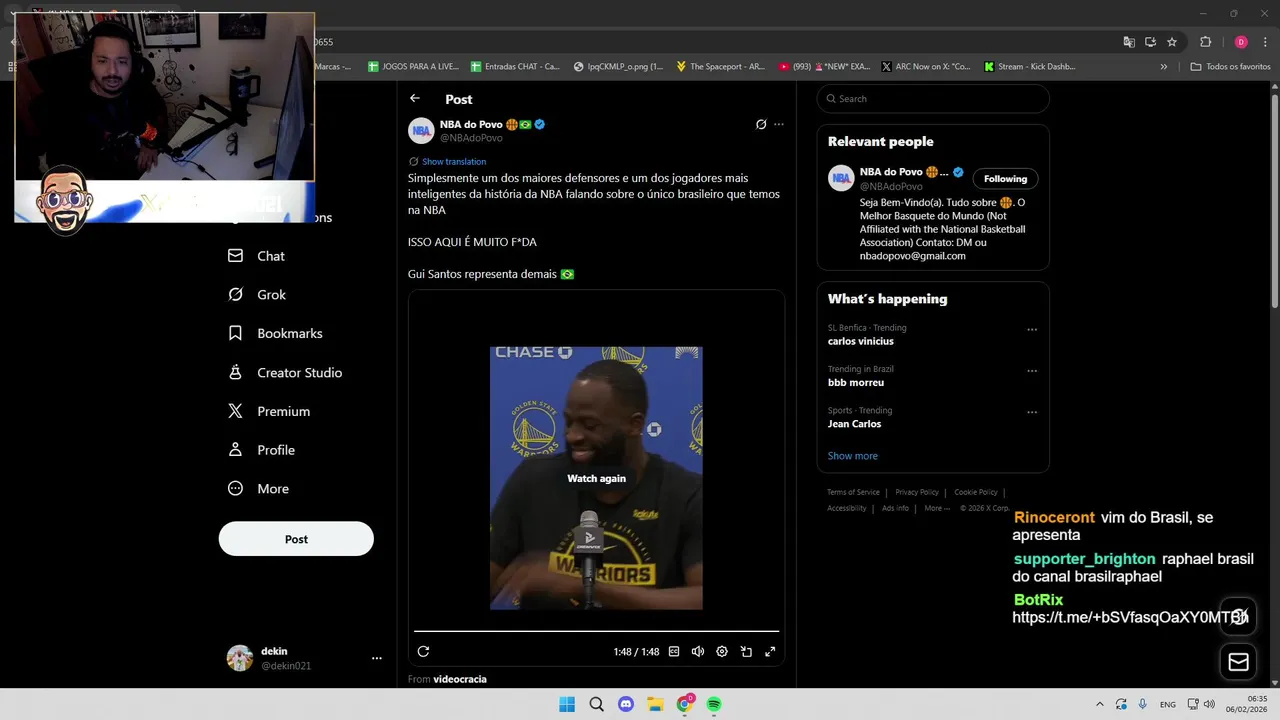Viewport: 1280px width, 720px height.
Task: Open options for bbb morreu trend
Action: (x=1032, y=370)
